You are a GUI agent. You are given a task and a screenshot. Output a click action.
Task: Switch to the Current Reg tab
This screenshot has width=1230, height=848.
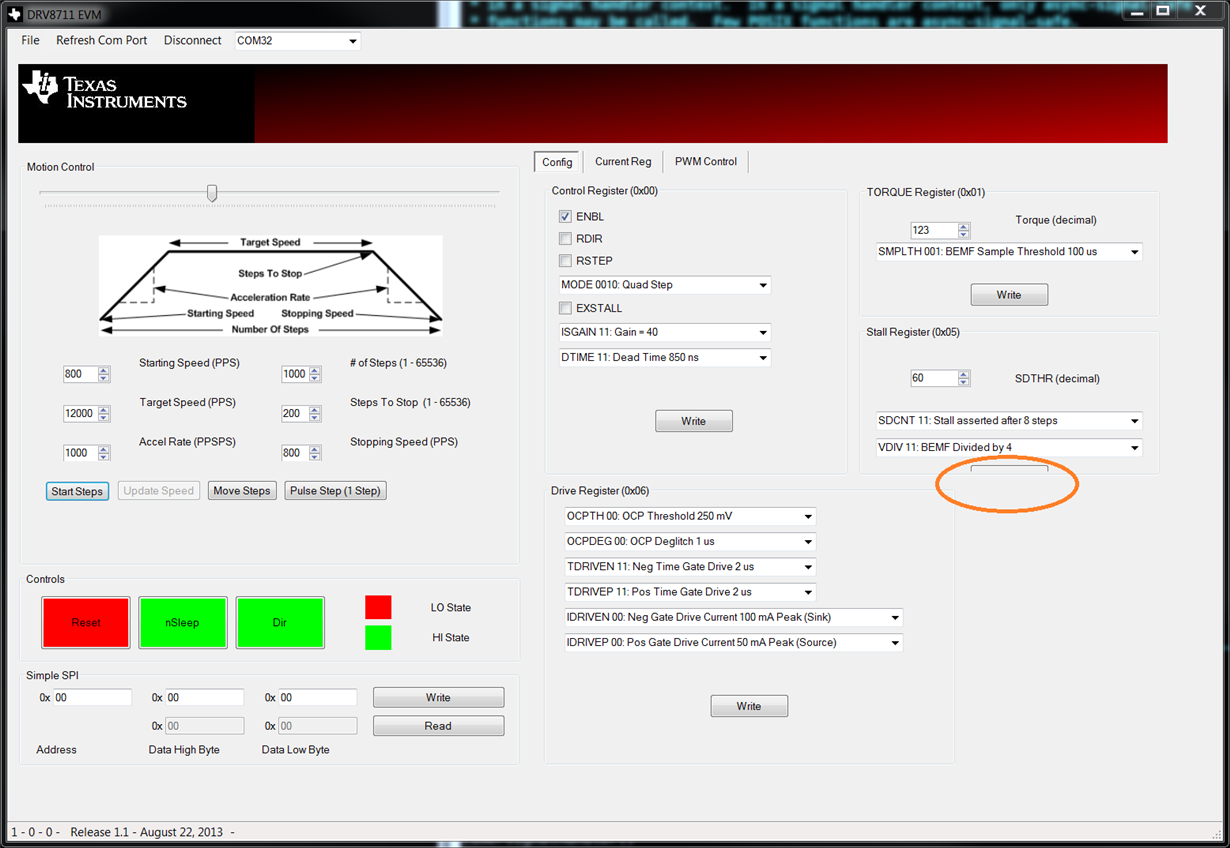(623, 161)
